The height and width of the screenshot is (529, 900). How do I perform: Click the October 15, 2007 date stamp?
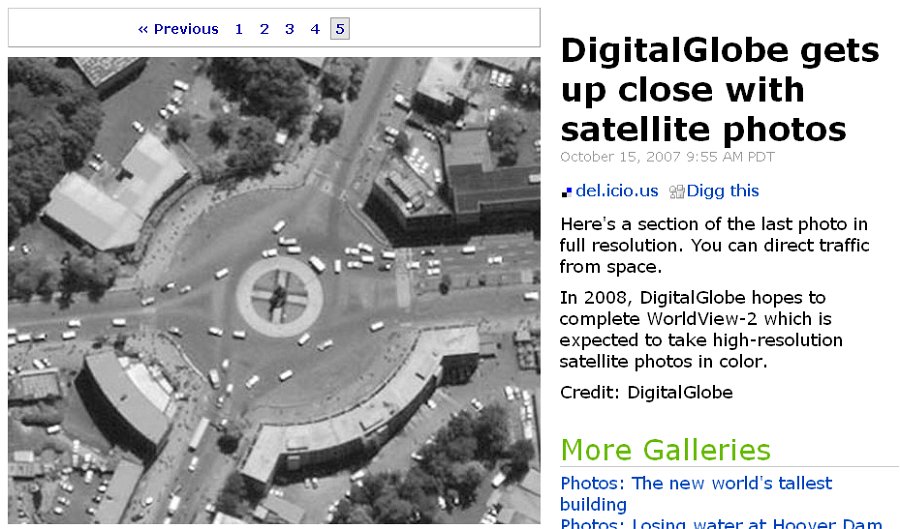(668, 157)
